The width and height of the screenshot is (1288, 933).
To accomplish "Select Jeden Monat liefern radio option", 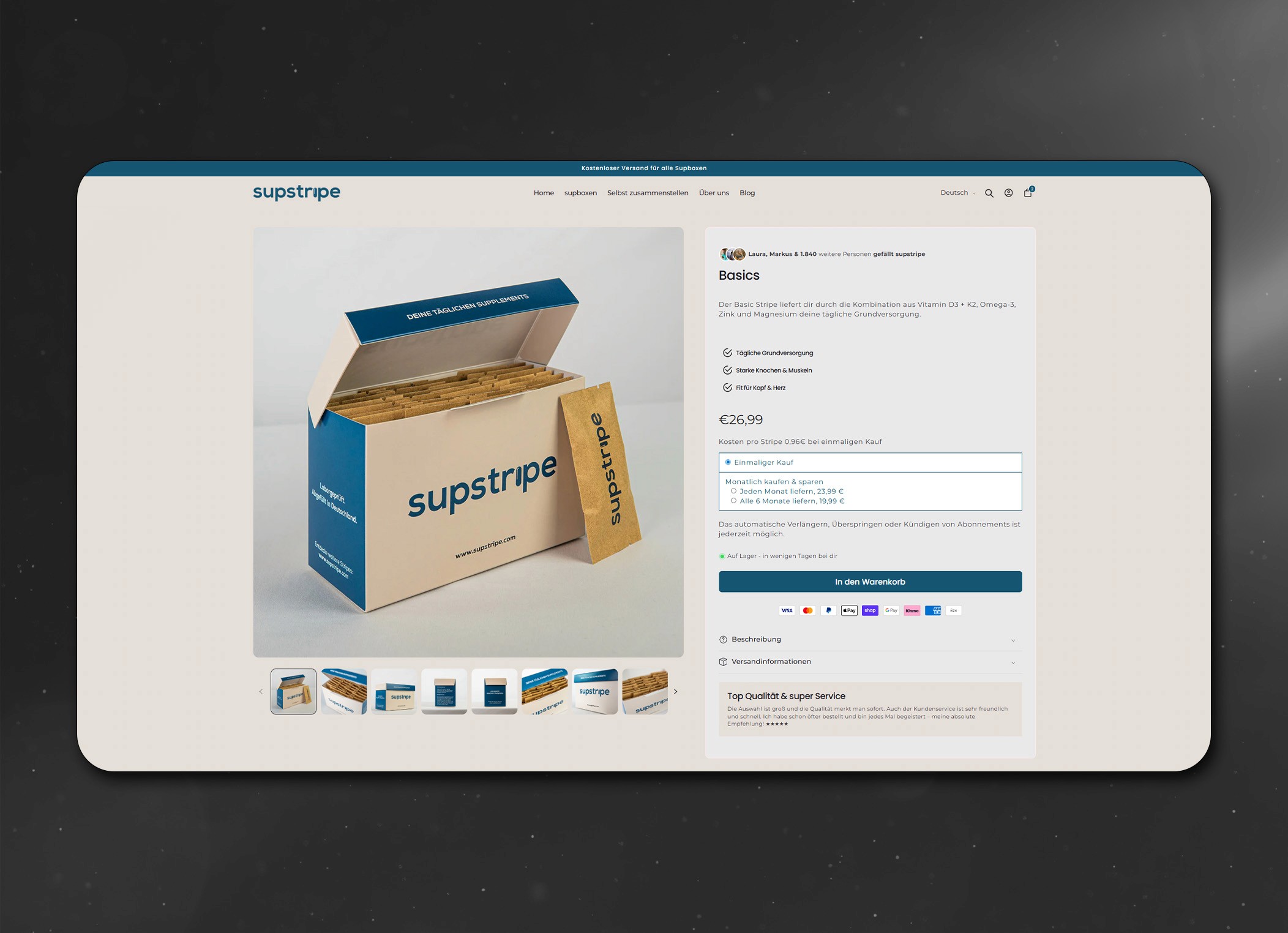I will [733, 491].
